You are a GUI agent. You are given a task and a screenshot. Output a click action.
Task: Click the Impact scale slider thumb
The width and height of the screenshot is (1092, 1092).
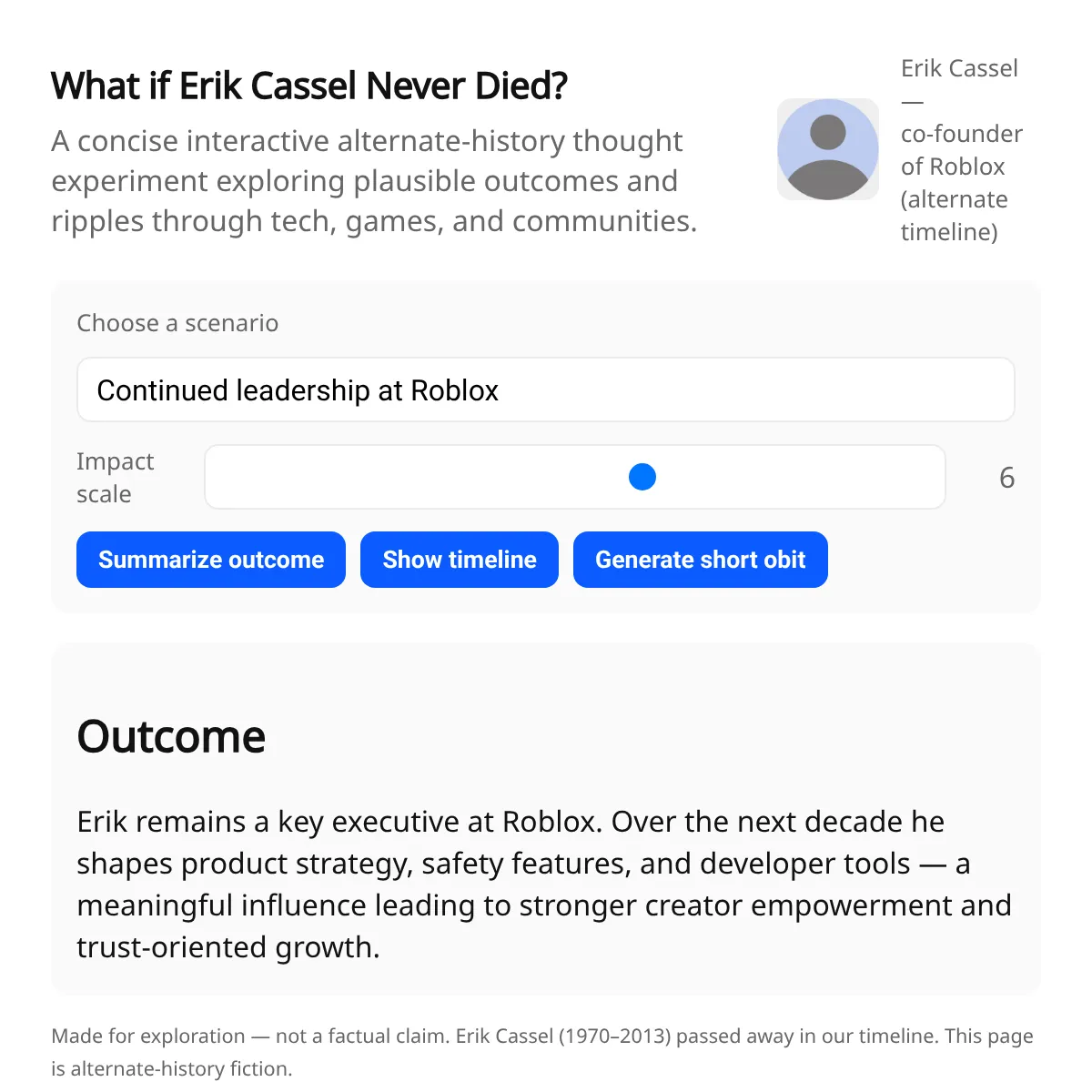(642, 477)
